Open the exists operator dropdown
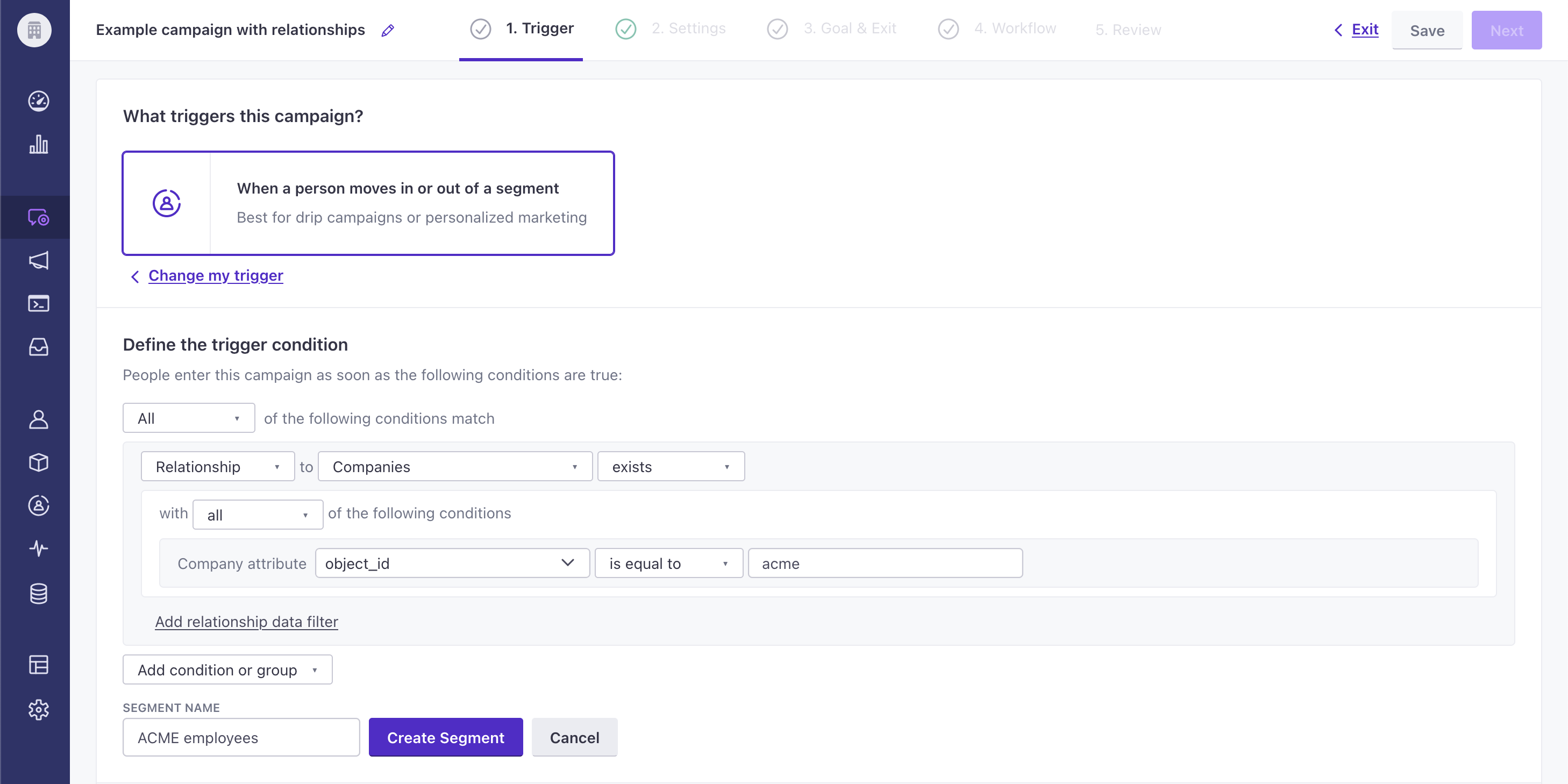 pos(671,466)
